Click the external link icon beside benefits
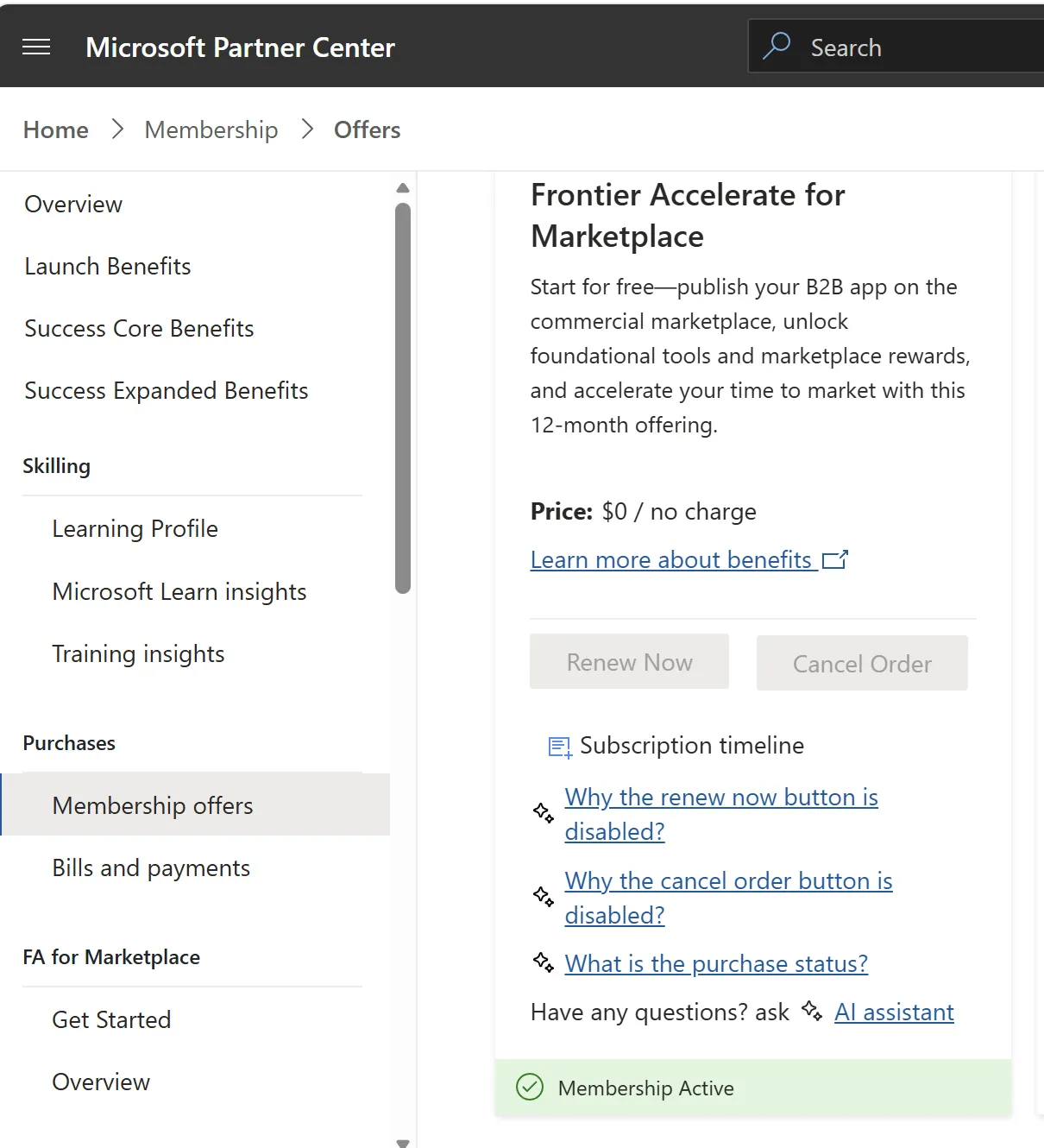This screenshot has width=1044, height=1148. tap(835, 560)
